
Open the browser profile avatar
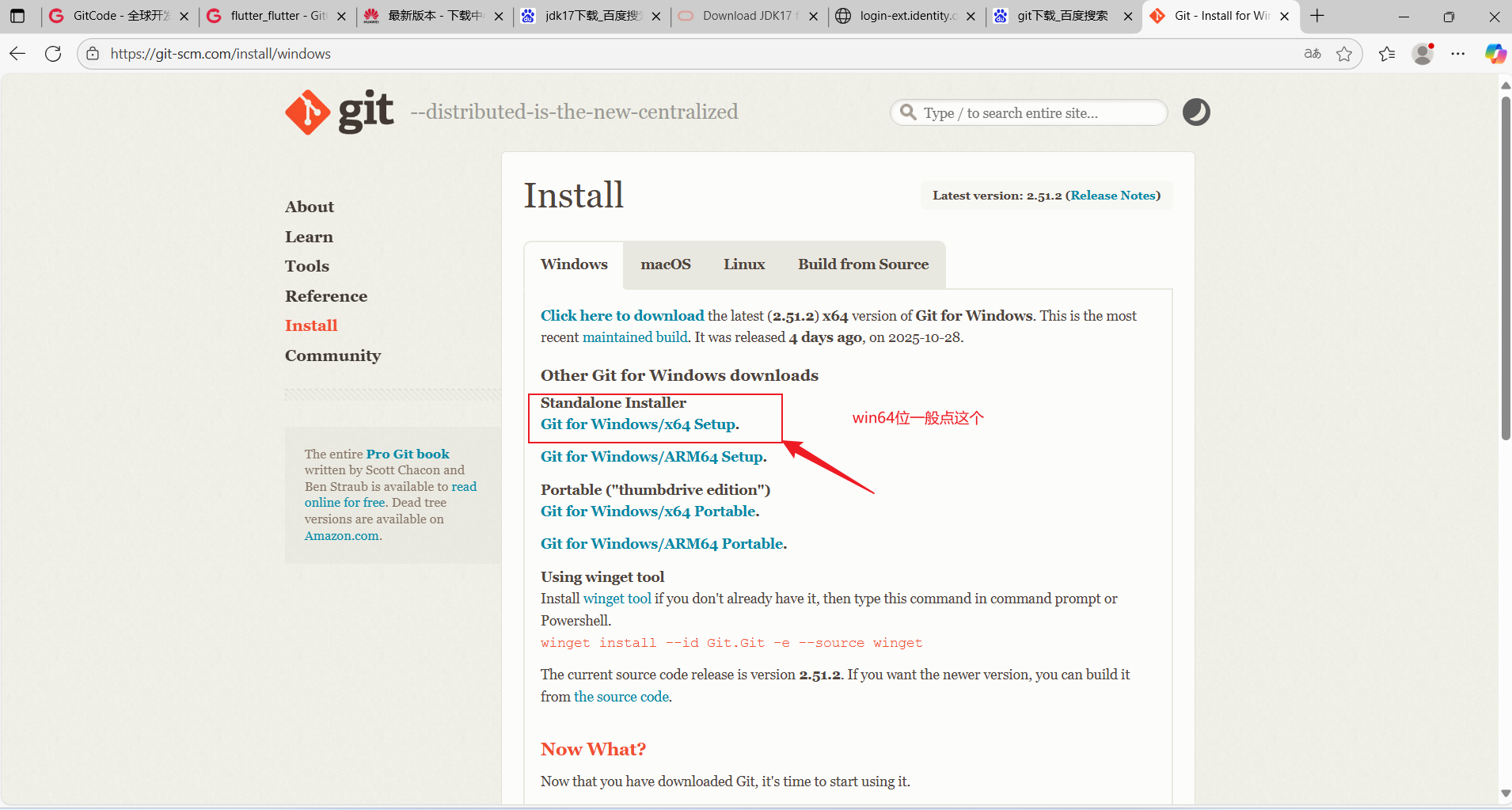pos(1423,54)
